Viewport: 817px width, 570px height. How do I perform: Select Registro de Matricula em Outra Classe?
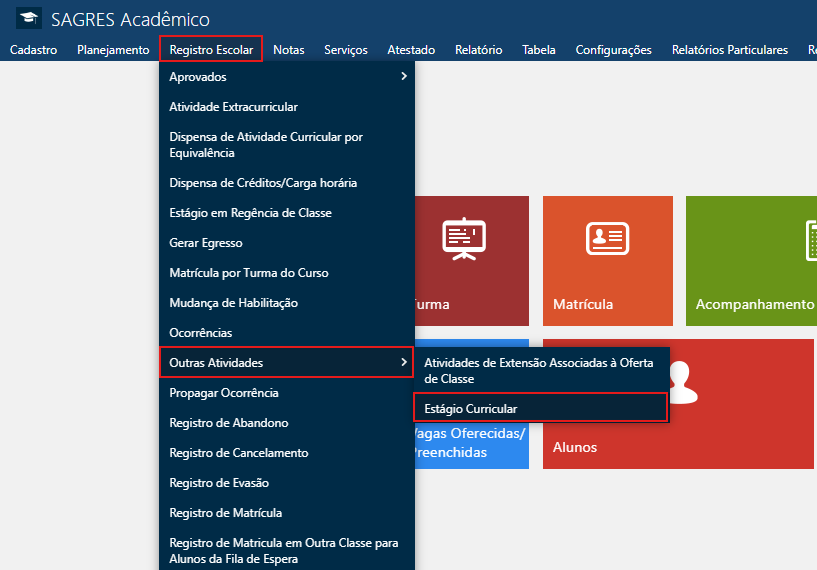pos(287,551)
